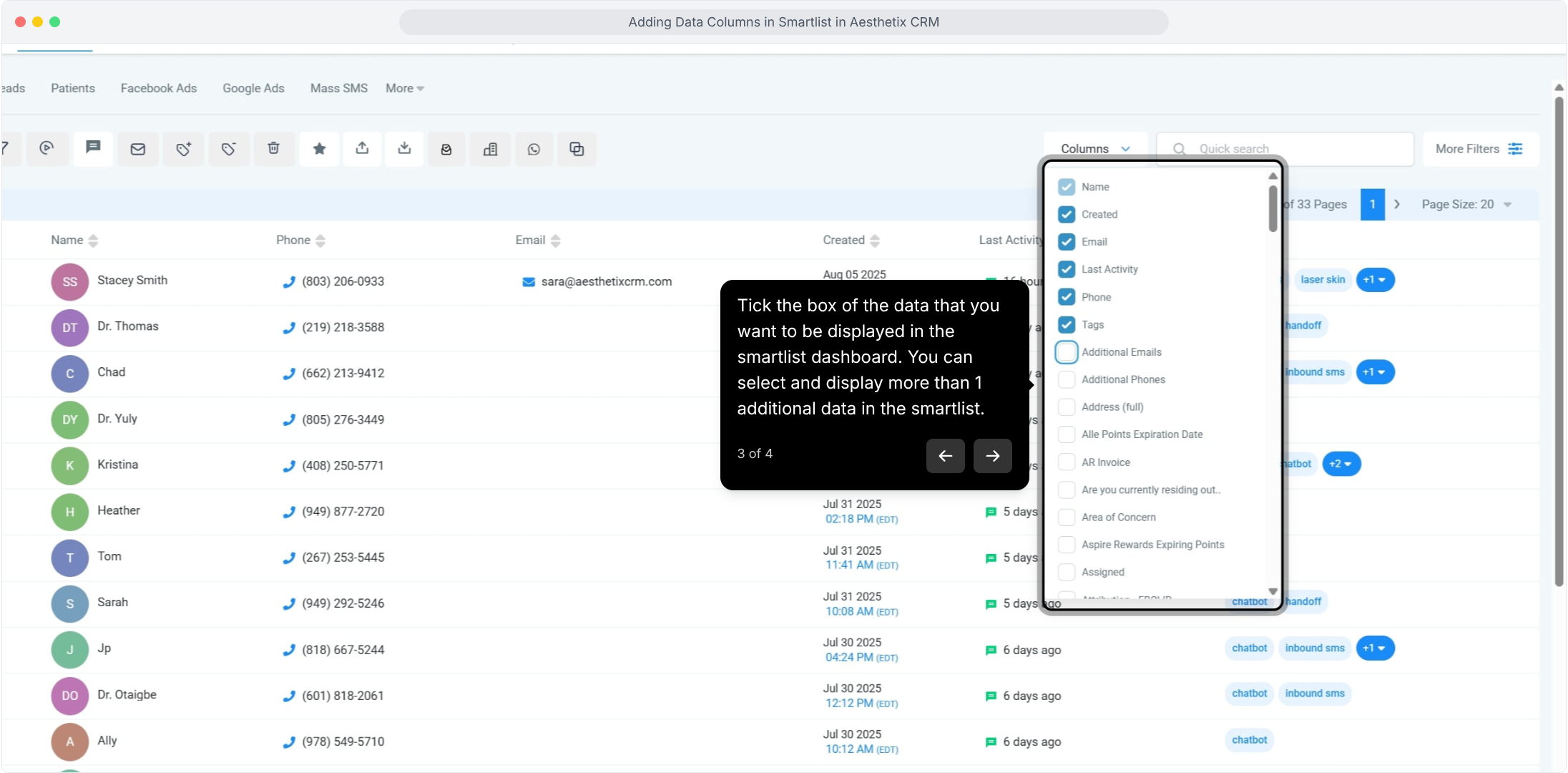
Task: Click the Delete contacts trash icon
Action: click(273, 149)
